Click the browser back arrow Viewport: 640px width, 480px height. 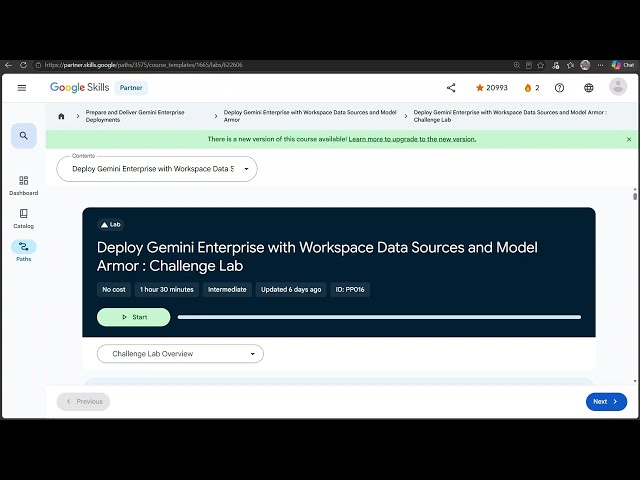(x=9, y=65)
